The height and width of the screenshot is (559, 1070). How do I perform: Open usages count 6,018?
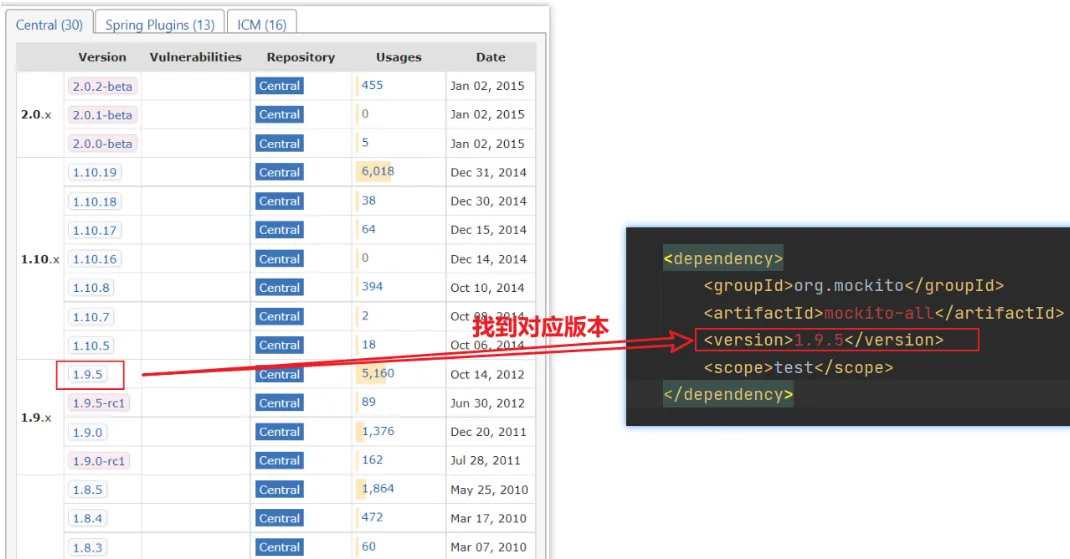point(377,171)
